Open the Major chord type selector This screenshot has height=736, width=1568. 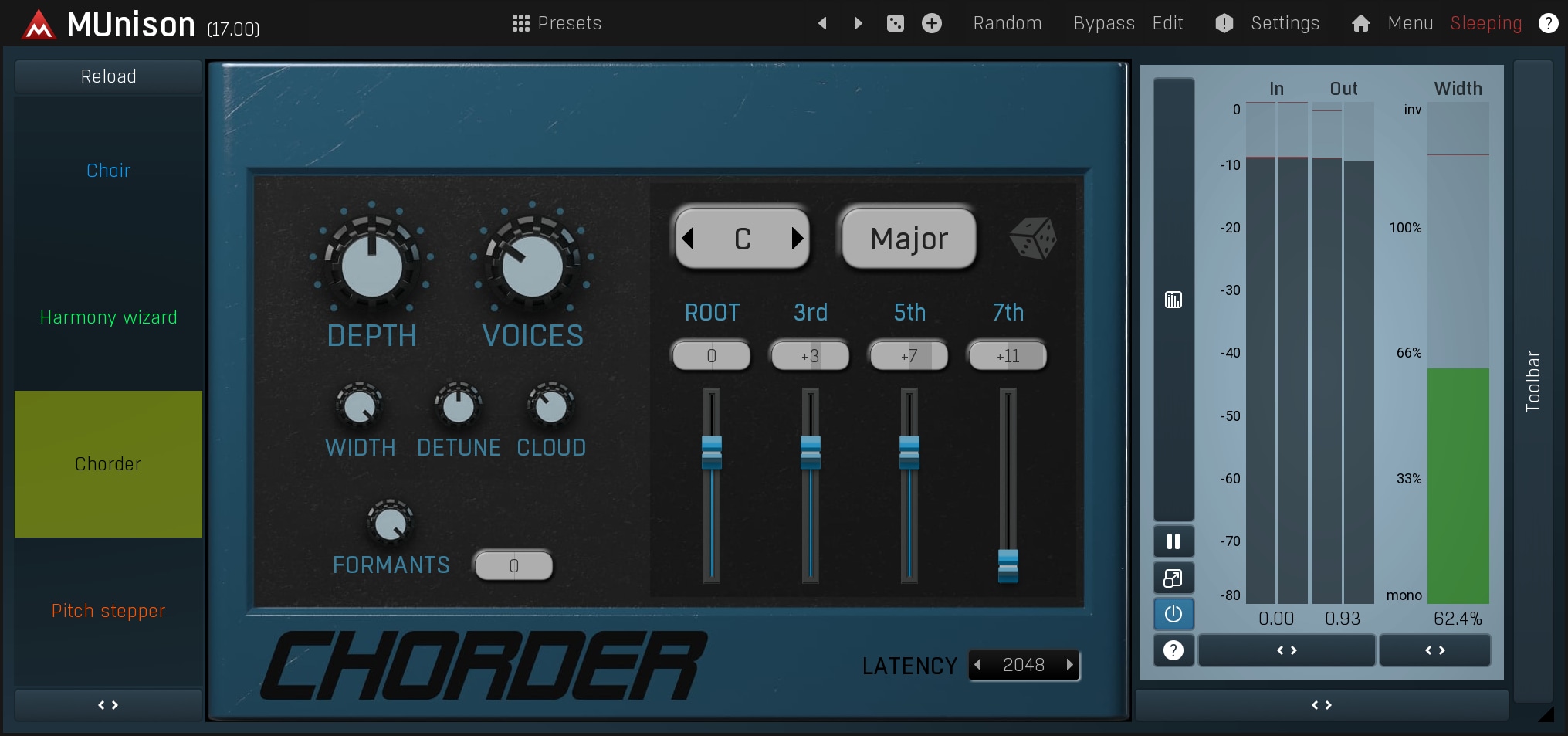click(909, 239)
